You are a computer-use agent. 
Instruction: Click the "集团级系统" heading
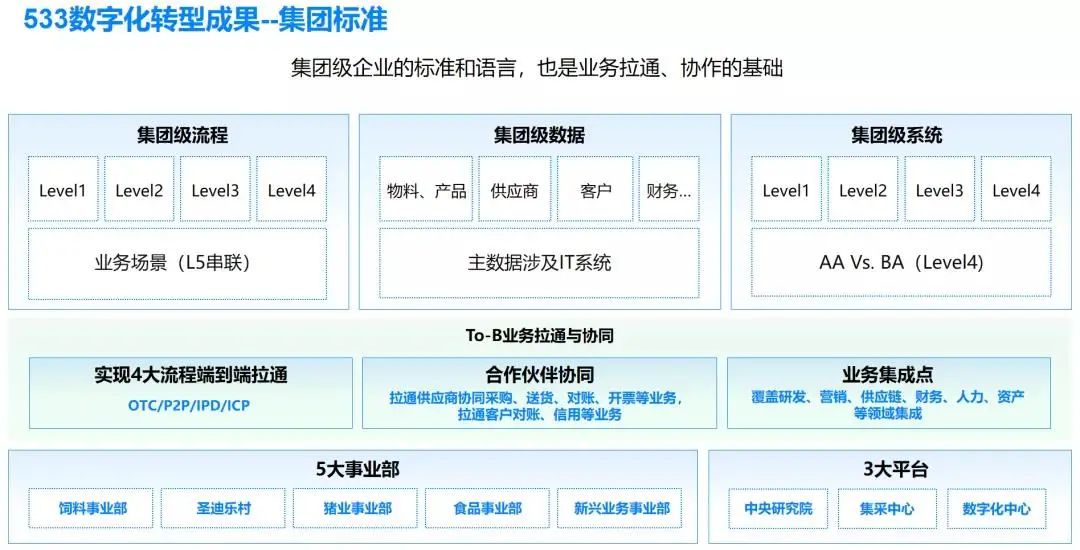click(896, 135)
